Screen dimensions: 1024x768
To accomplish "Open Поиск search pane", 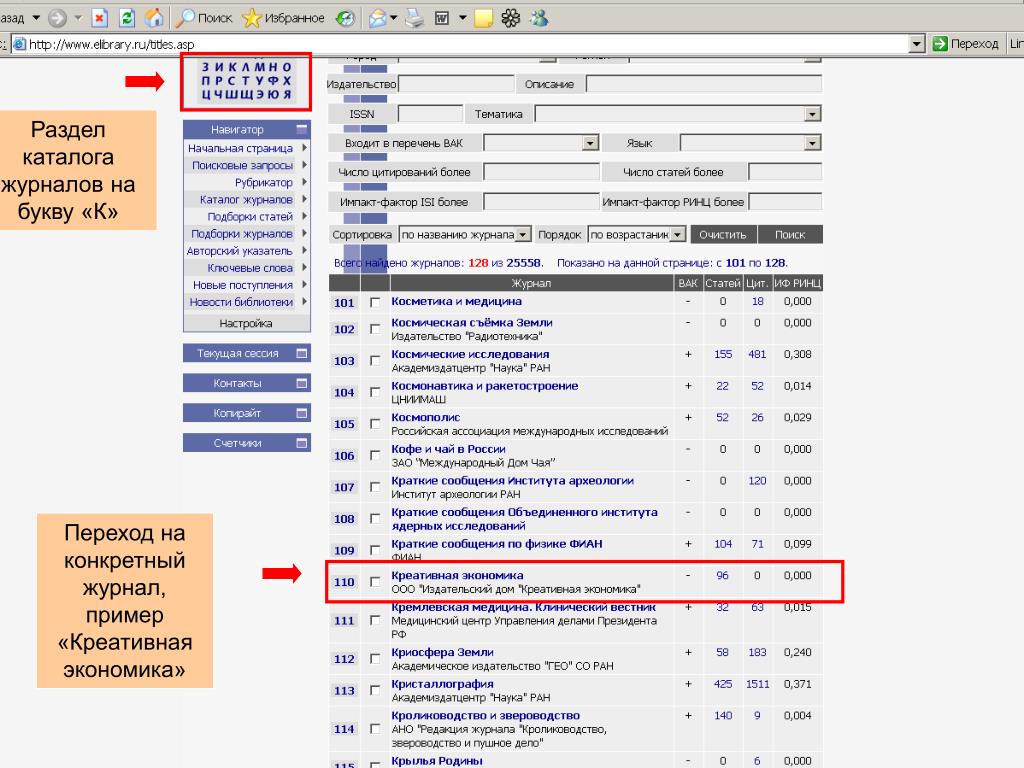I will coord(204,18).
